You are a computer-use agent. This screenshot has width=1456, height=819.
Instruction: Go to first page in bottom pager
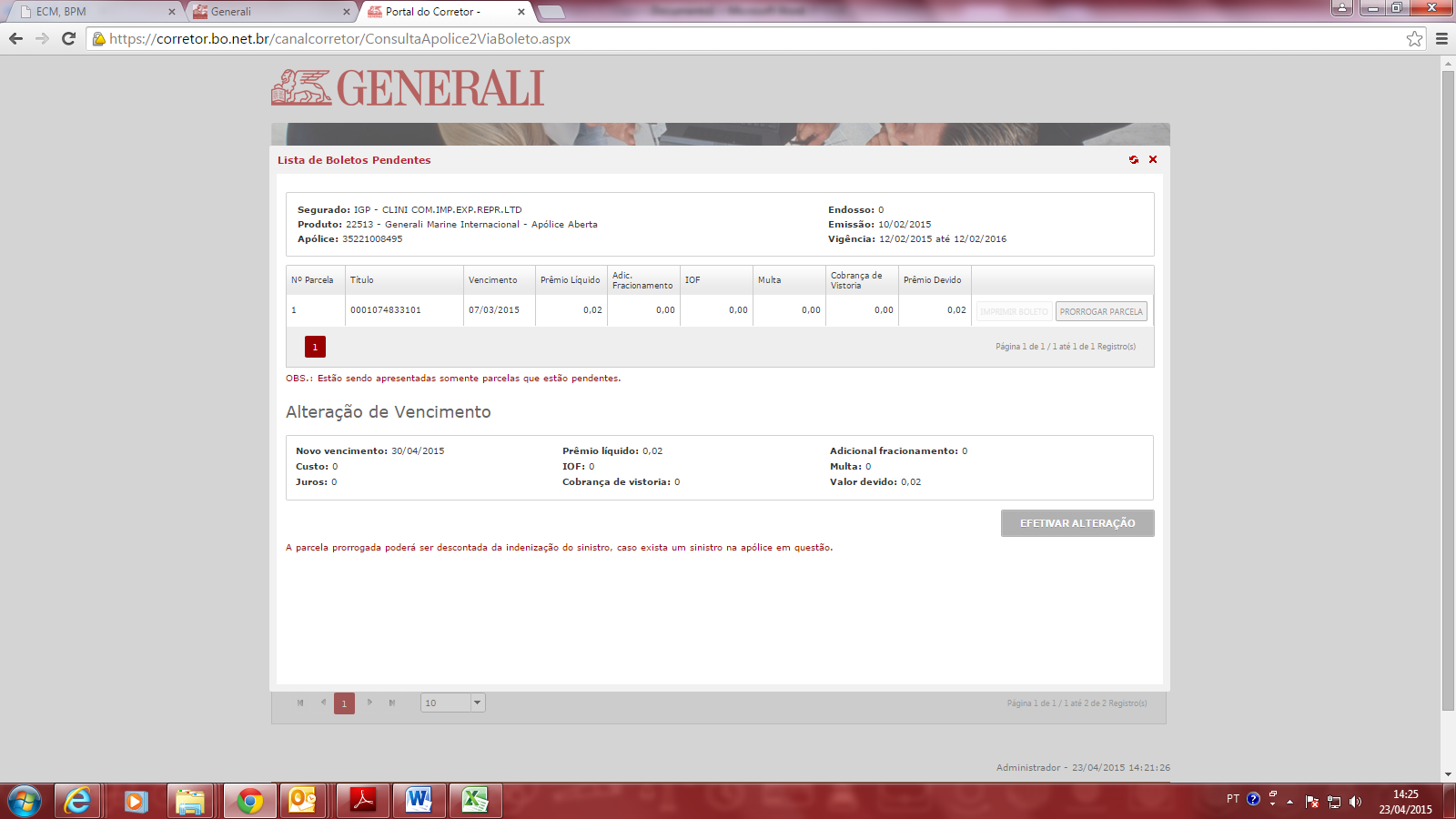[x=300, y=703]
